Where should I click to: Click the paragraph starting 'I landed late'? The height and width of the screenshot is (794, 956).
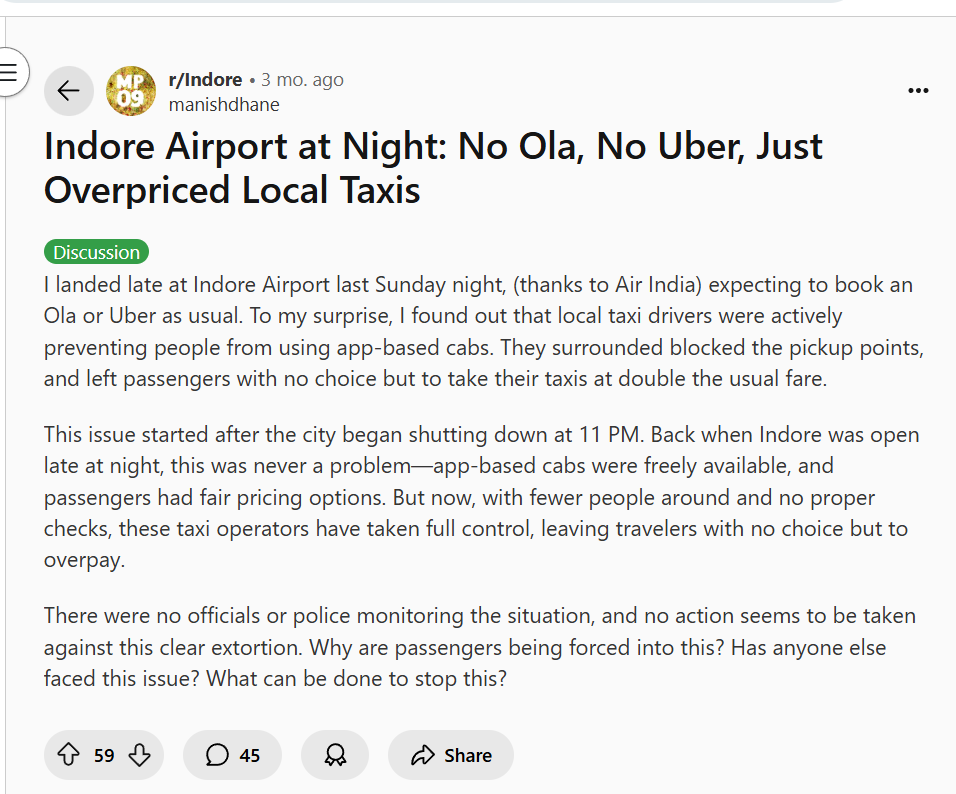(x=478, y=332)
